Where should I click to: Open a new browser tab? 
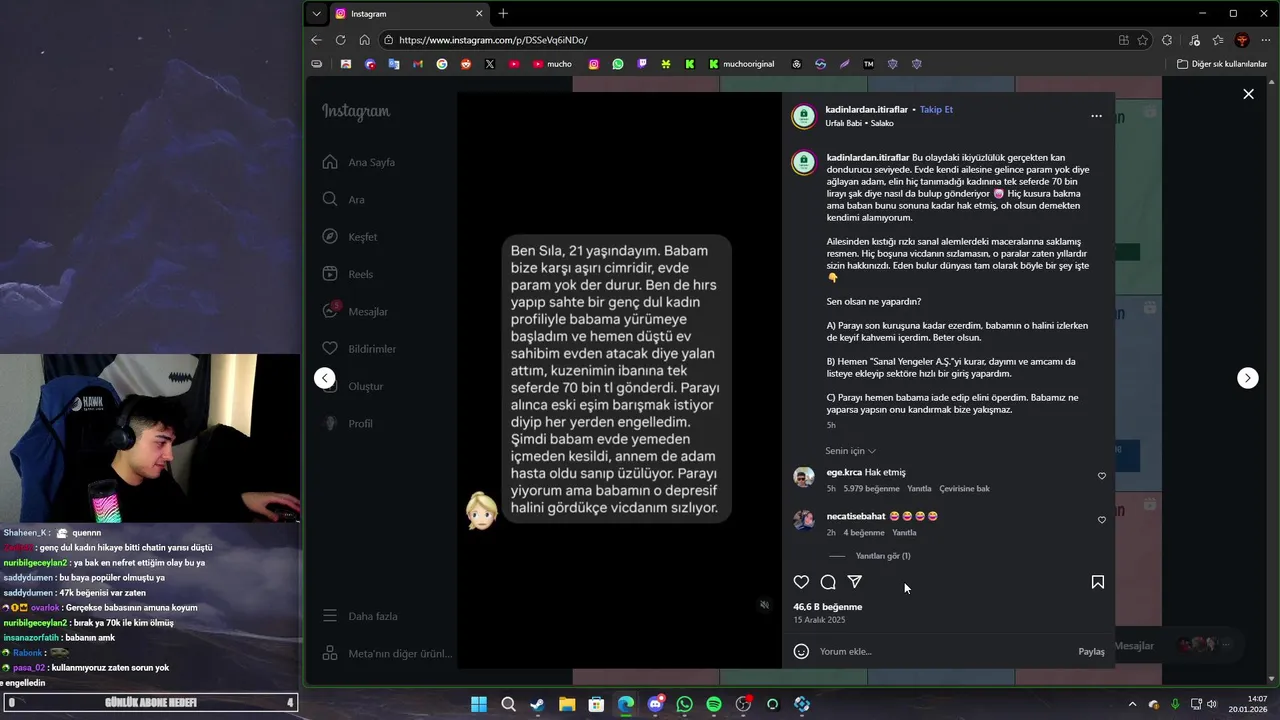(503, 14)
